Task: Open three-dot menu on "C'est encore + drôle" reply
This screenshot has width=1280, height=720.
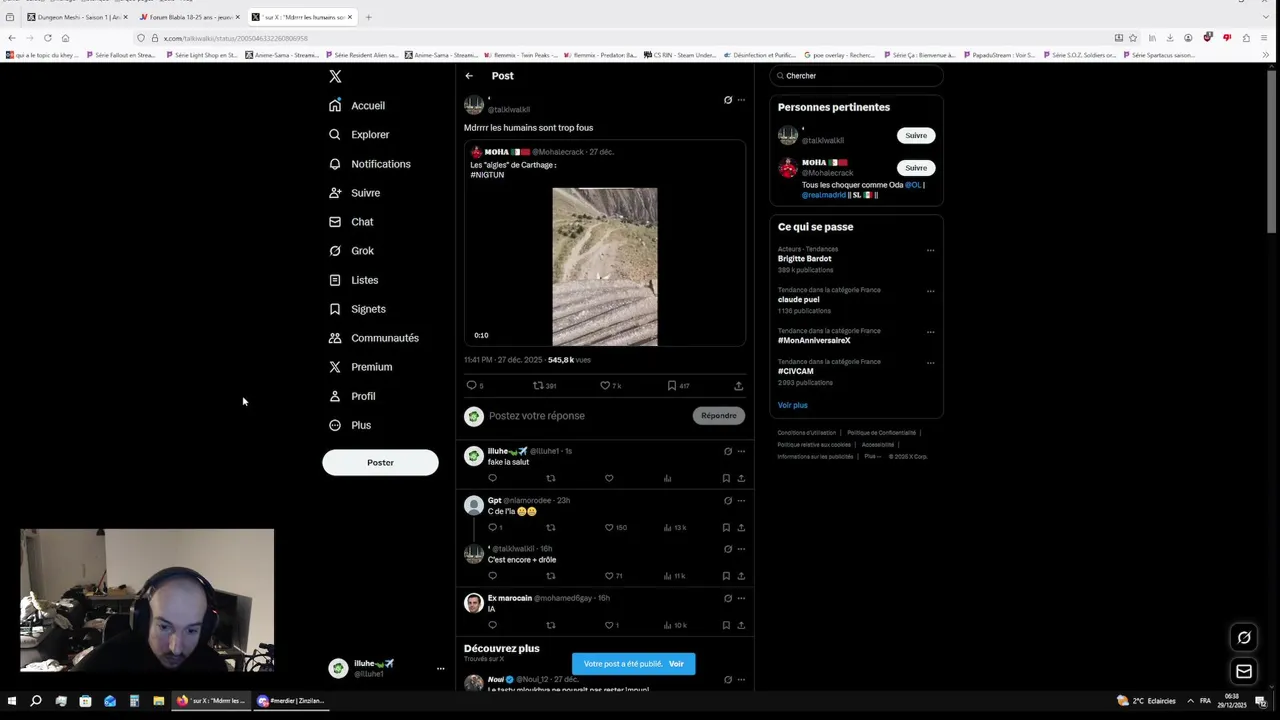Action: (x=741, y=549)
